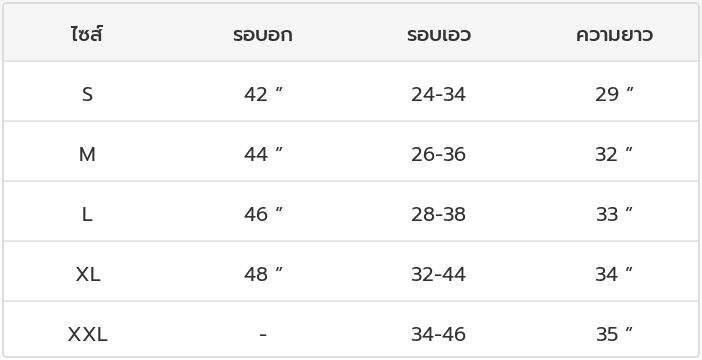The width and height of the screenshot is (702, 360).
Task: Click the 32-44 waist value
Action: (438, 274)
